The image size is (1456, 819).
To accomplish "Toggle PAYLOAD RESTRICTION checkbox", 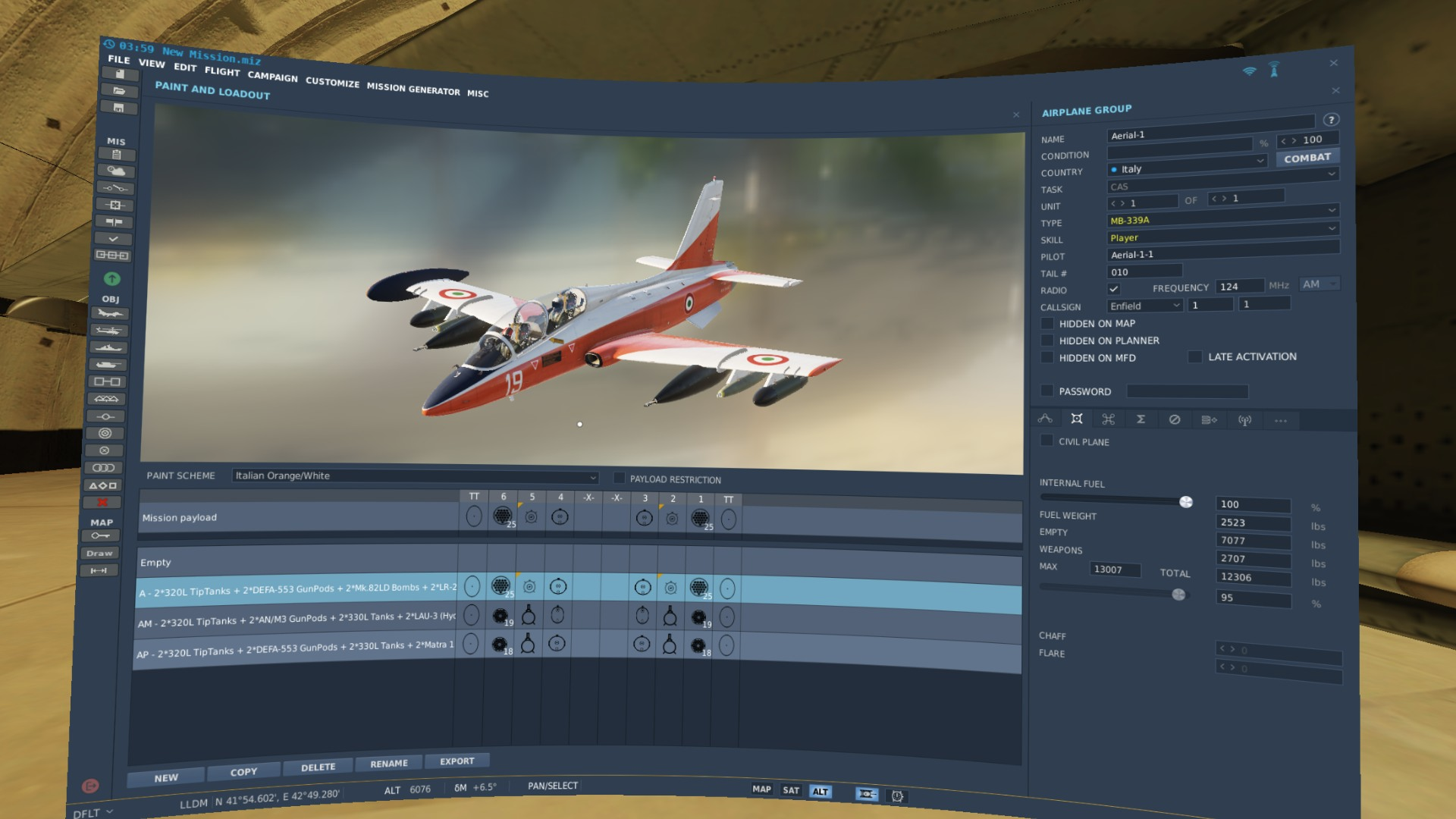I will point(619,478).
